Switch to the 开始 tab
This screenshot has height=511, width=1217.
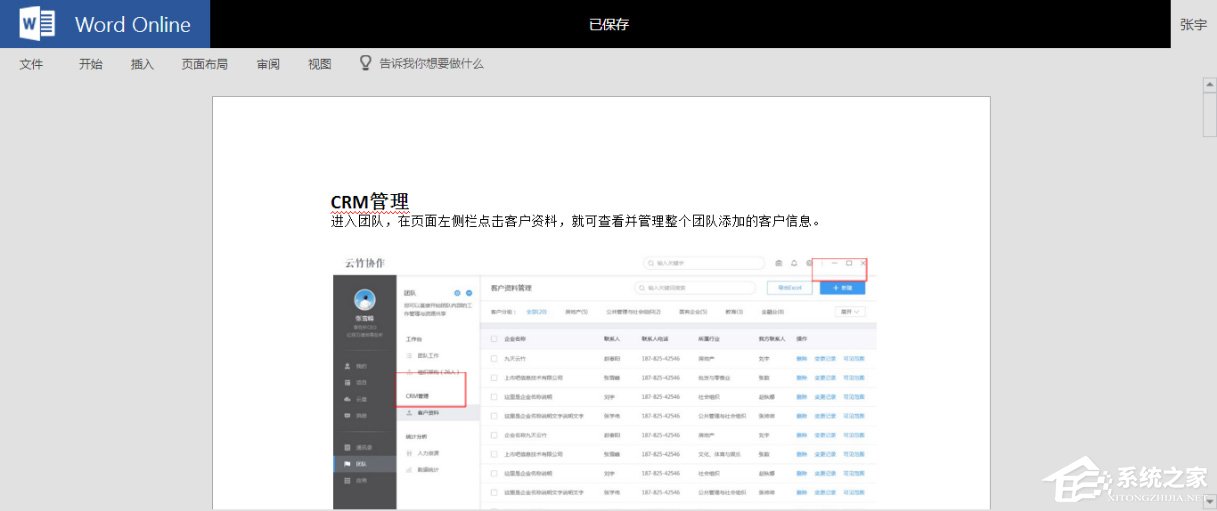pos(91,64)
